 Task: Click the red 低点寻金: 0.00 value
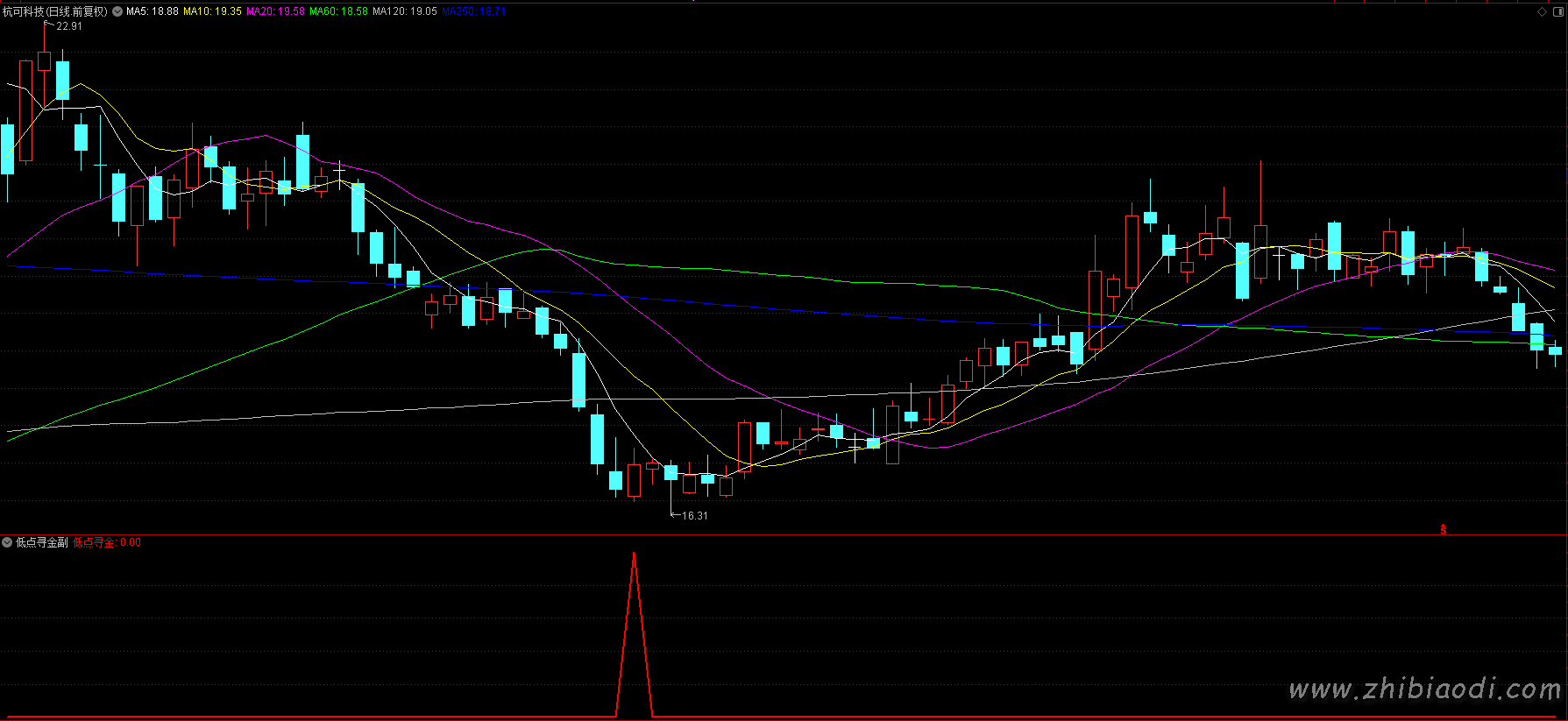pos(107,542)
